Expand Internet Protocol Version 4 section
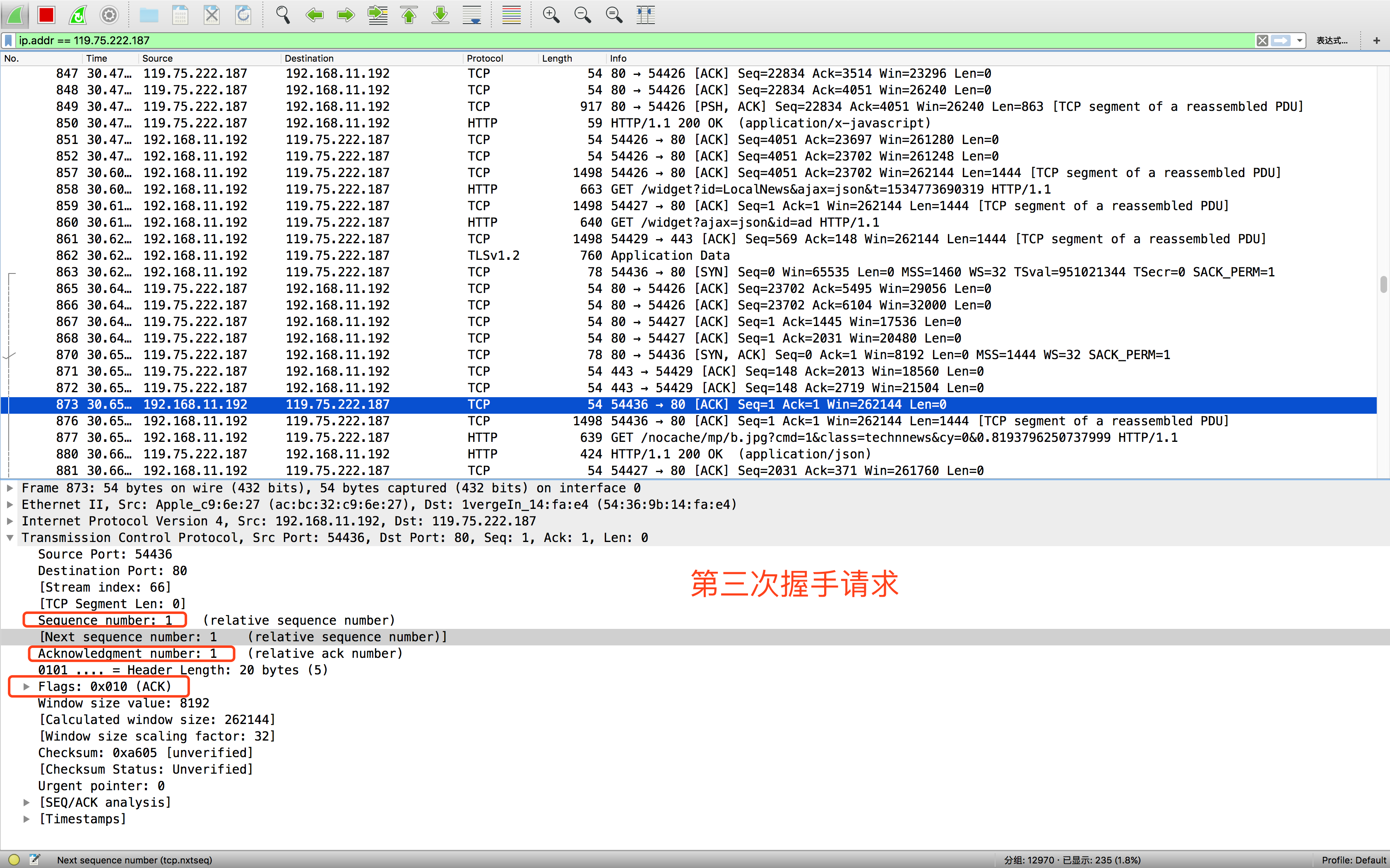This screenshot has width=1390, height=868. click(10, 521)
